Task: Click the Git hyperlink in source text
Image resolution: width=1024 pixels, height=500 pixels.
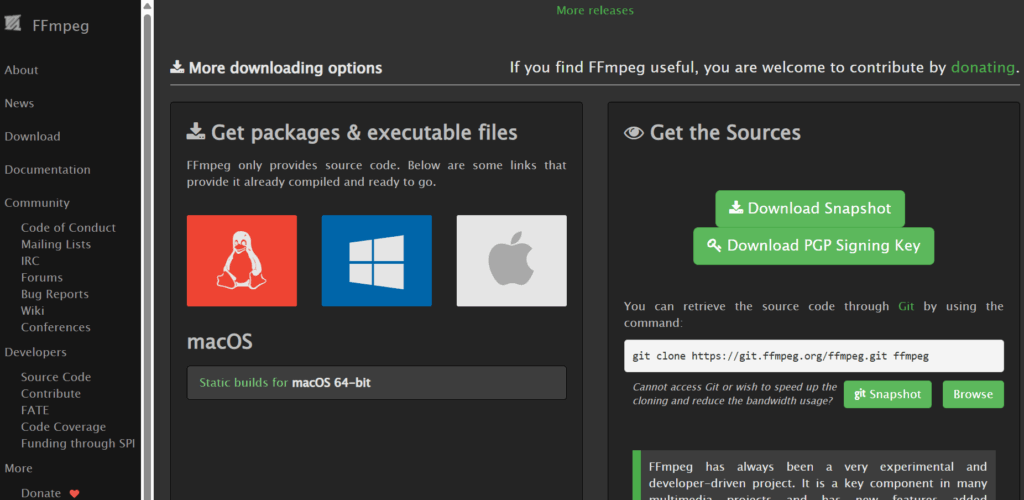Action: (906, 306)
